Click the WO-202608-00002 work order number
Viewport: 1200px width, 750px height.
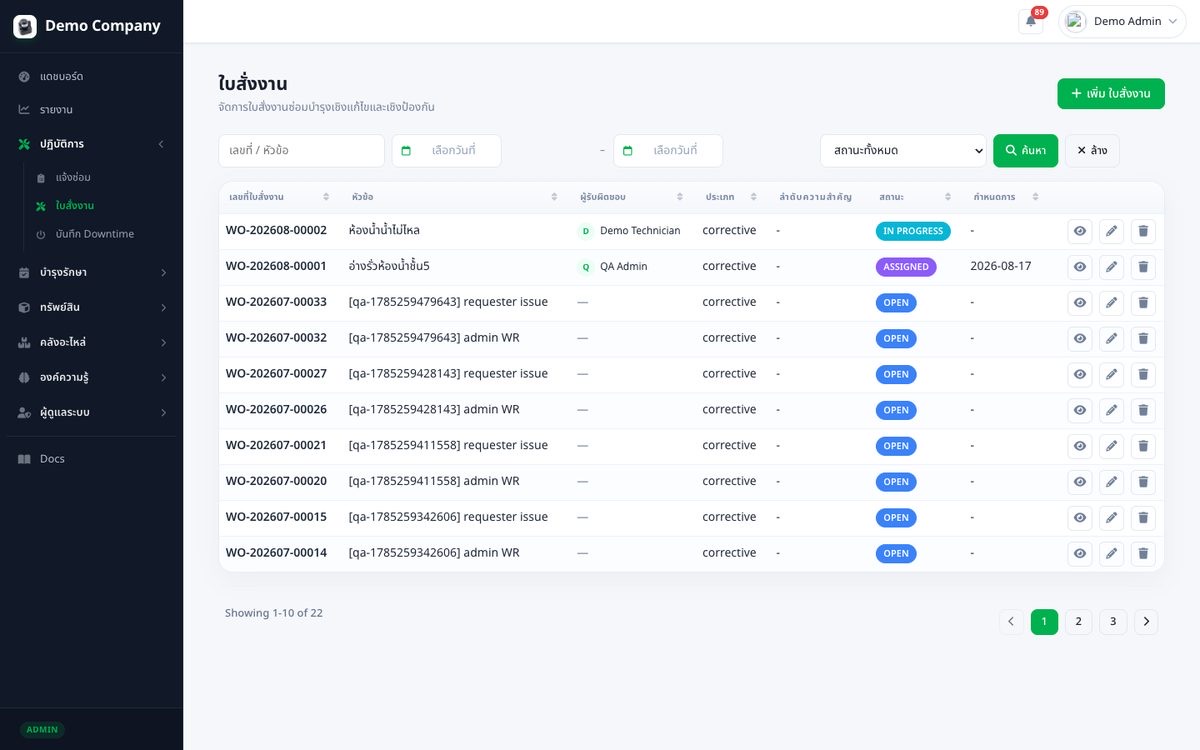[x=276, y=231]
